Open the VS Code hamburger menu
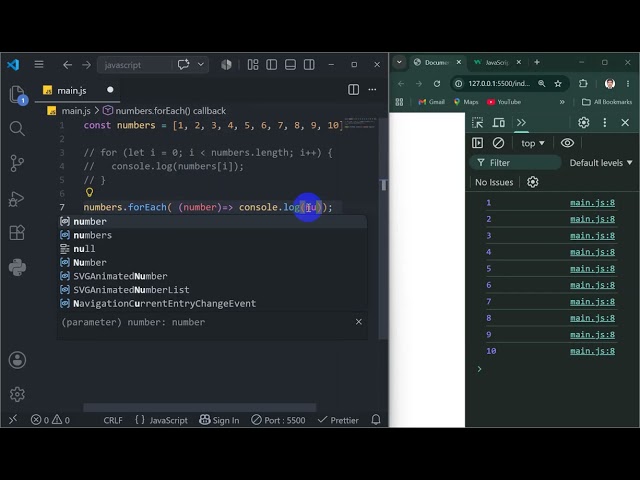Image resolution: width=640 pixels, height=480 pixels. point(39,64)
